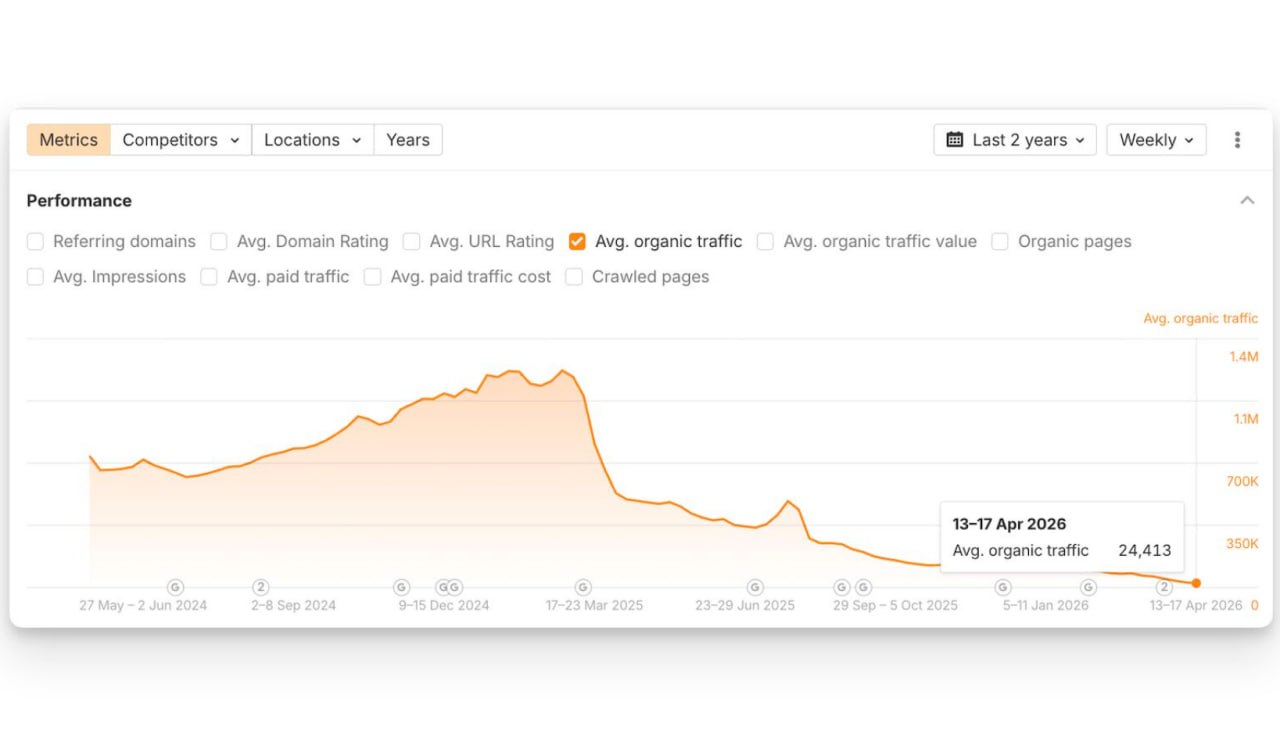This screenshot has height=734, width=1280.
Task: Enable Referring domains metric
Action: point(35,241)
